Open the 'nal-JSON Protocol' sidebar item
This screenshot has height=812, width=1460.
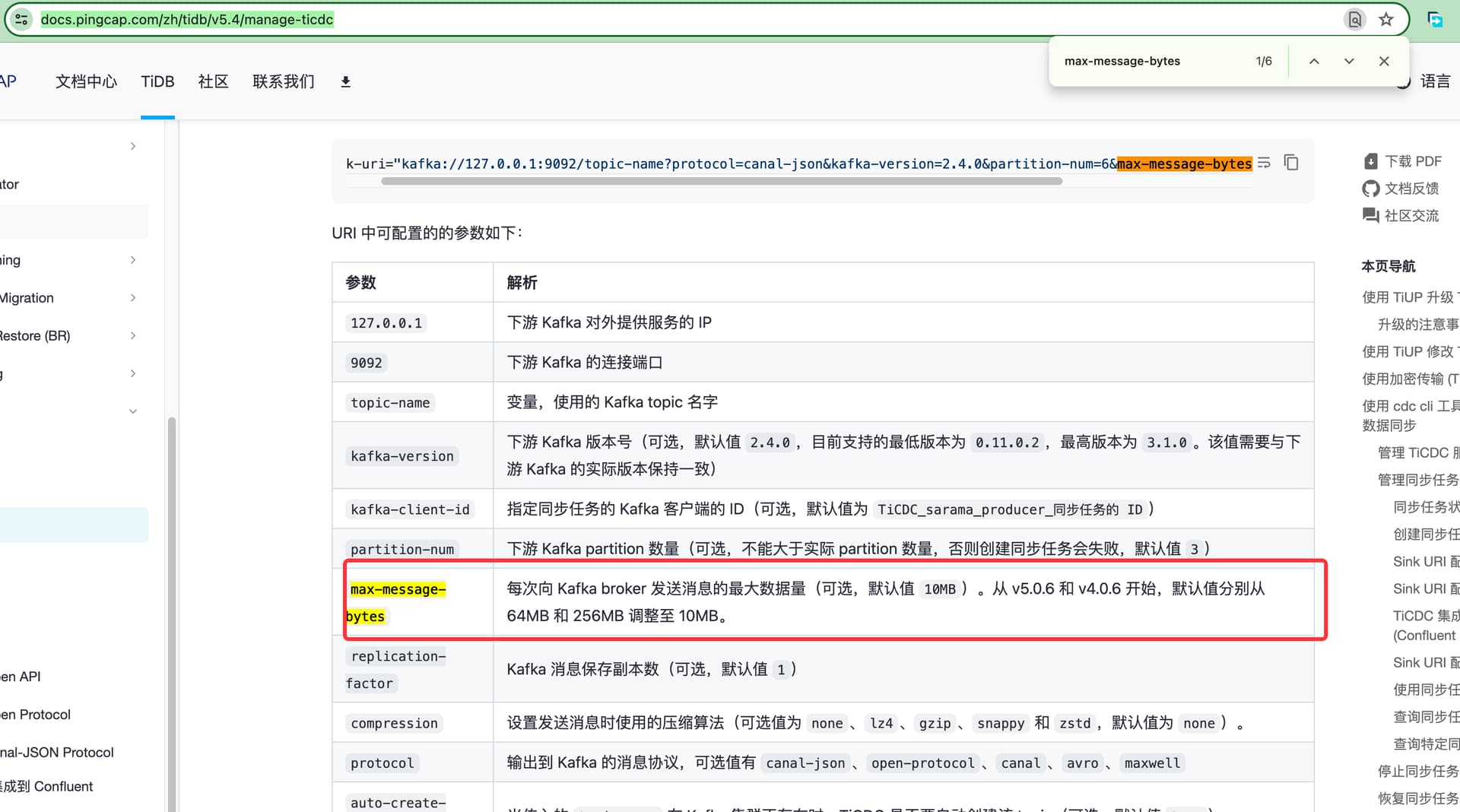(x=57, y=753)
